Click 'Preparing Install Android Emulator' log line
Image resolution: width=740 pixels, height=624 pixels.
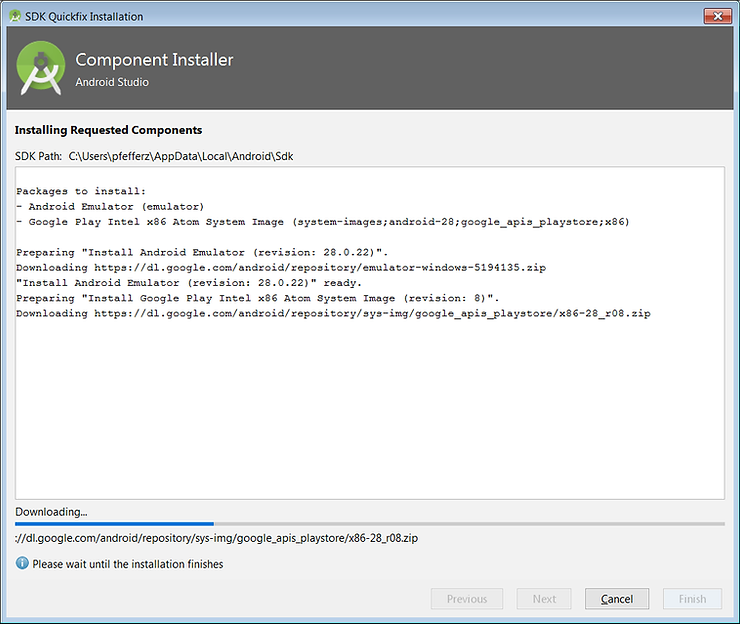[x=202, y=253]
